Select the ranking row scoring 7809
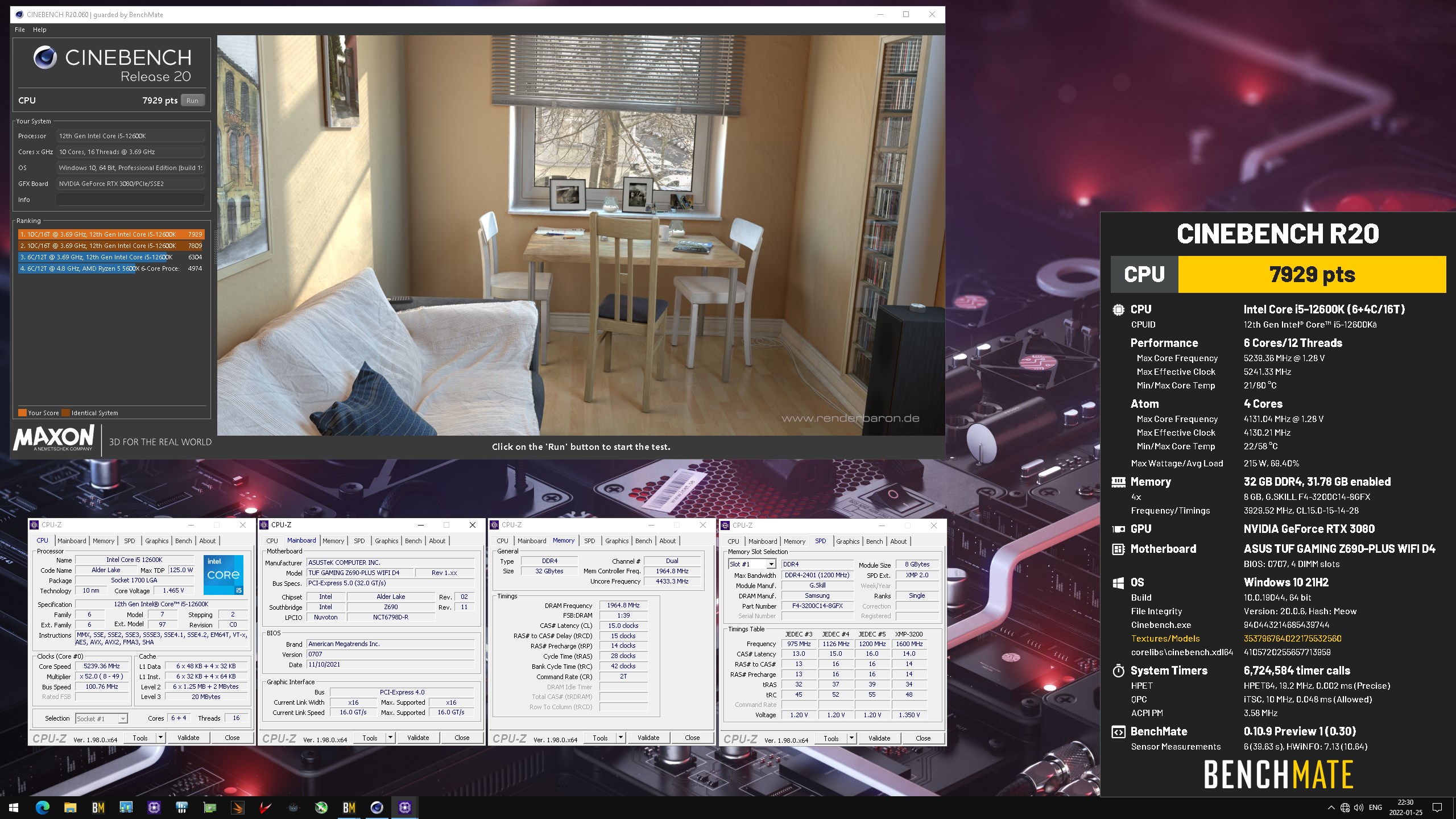 (110, 246)
